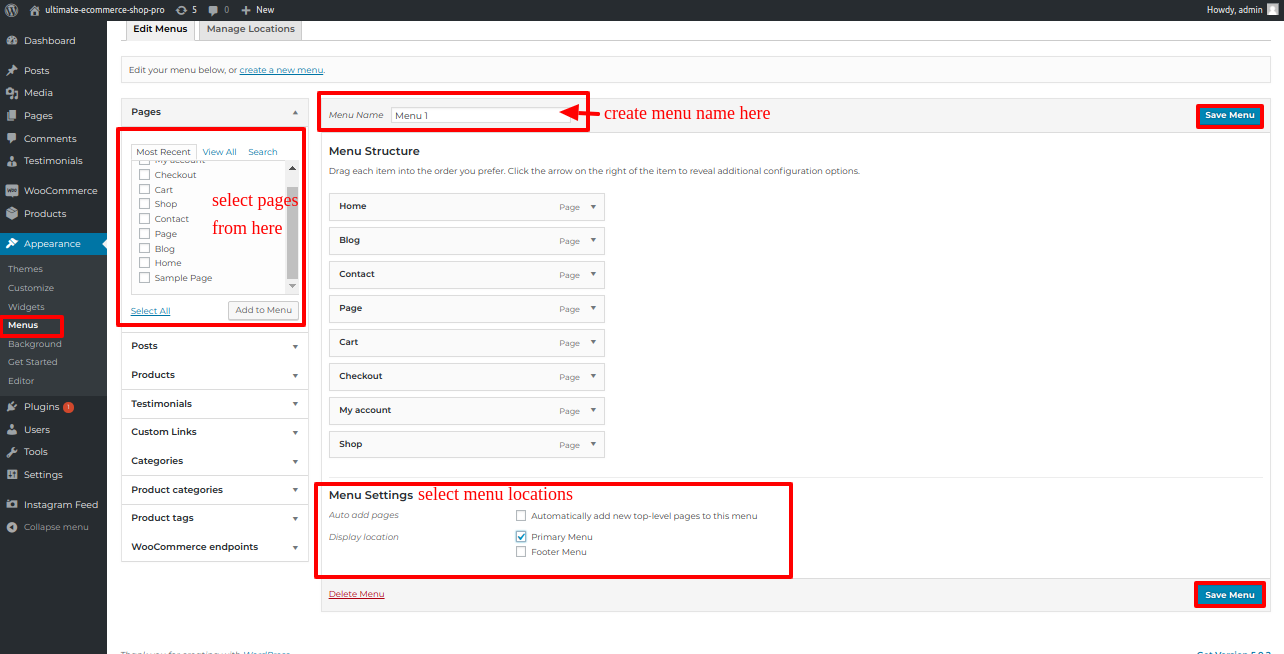Select the Most Recent pages tab
The height and width of the screenshot is (654, 1284).
(x=163, y=152)
